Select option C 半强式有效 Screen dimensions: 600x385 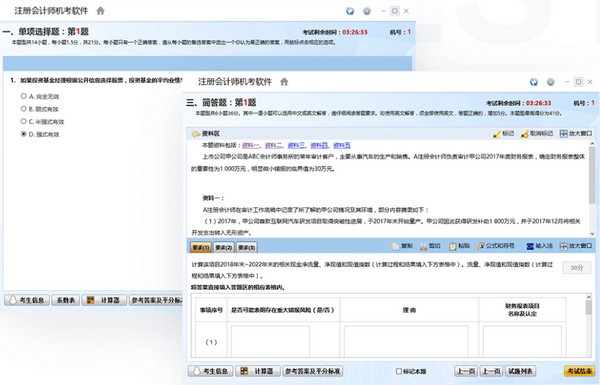pos(24,121)
